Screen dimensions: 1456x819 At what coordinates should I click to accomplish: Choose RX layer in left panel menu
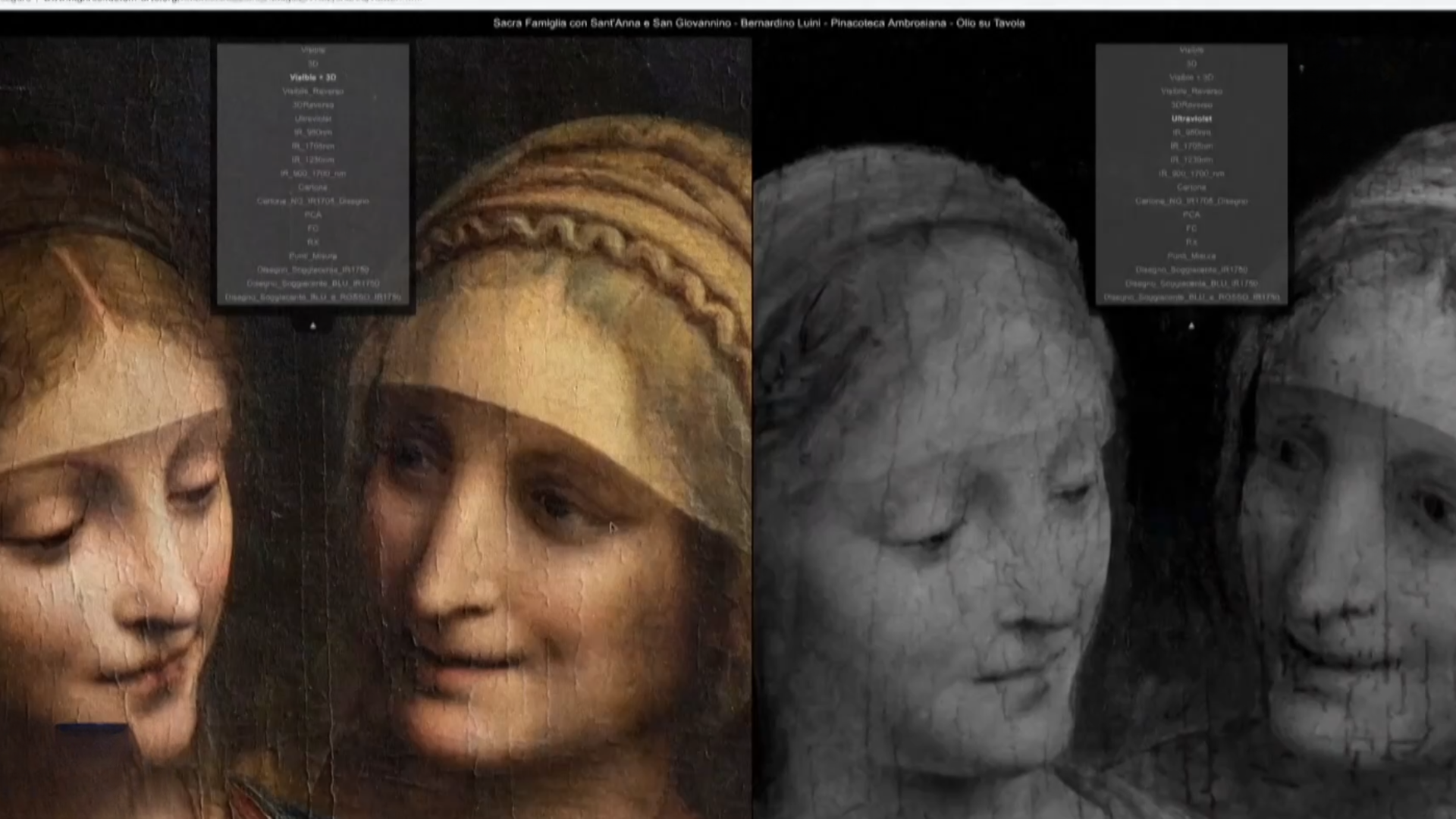(312, 242)
